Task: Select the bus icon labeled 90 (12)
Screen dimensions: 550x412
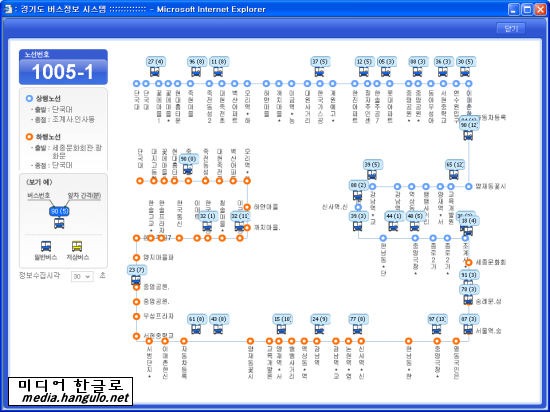Action: click(x=468, y=135)
